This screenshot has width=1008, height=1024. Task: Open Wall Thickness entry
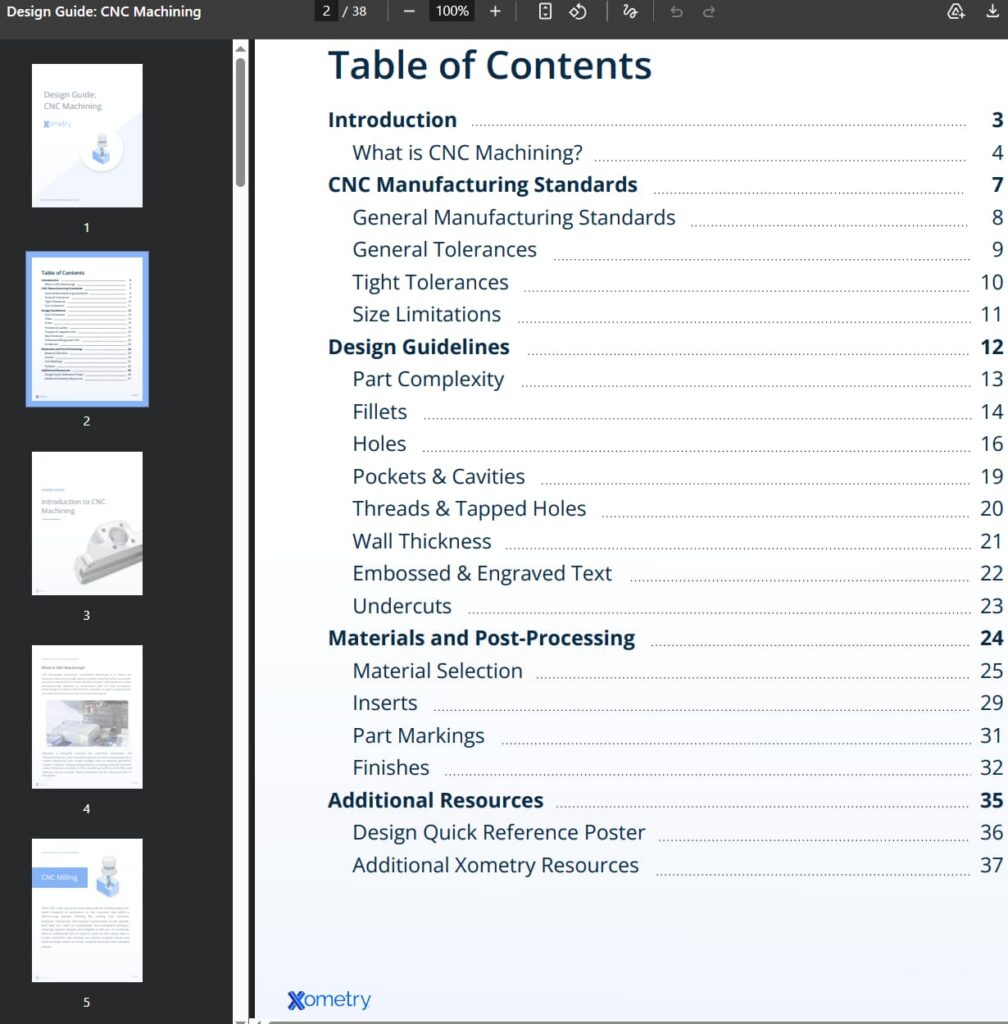422,541
